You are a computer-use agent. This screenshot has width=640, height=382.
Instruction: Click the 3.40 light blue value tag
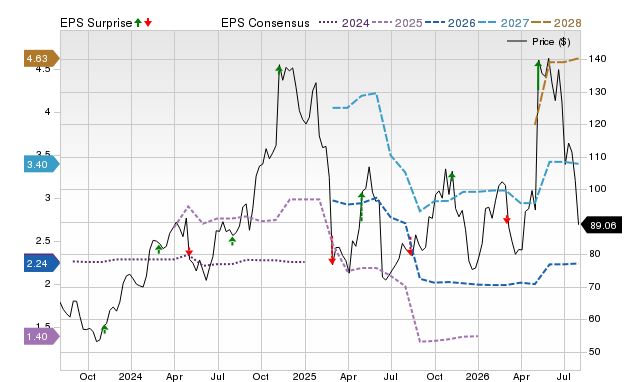[x=41, y=164]
